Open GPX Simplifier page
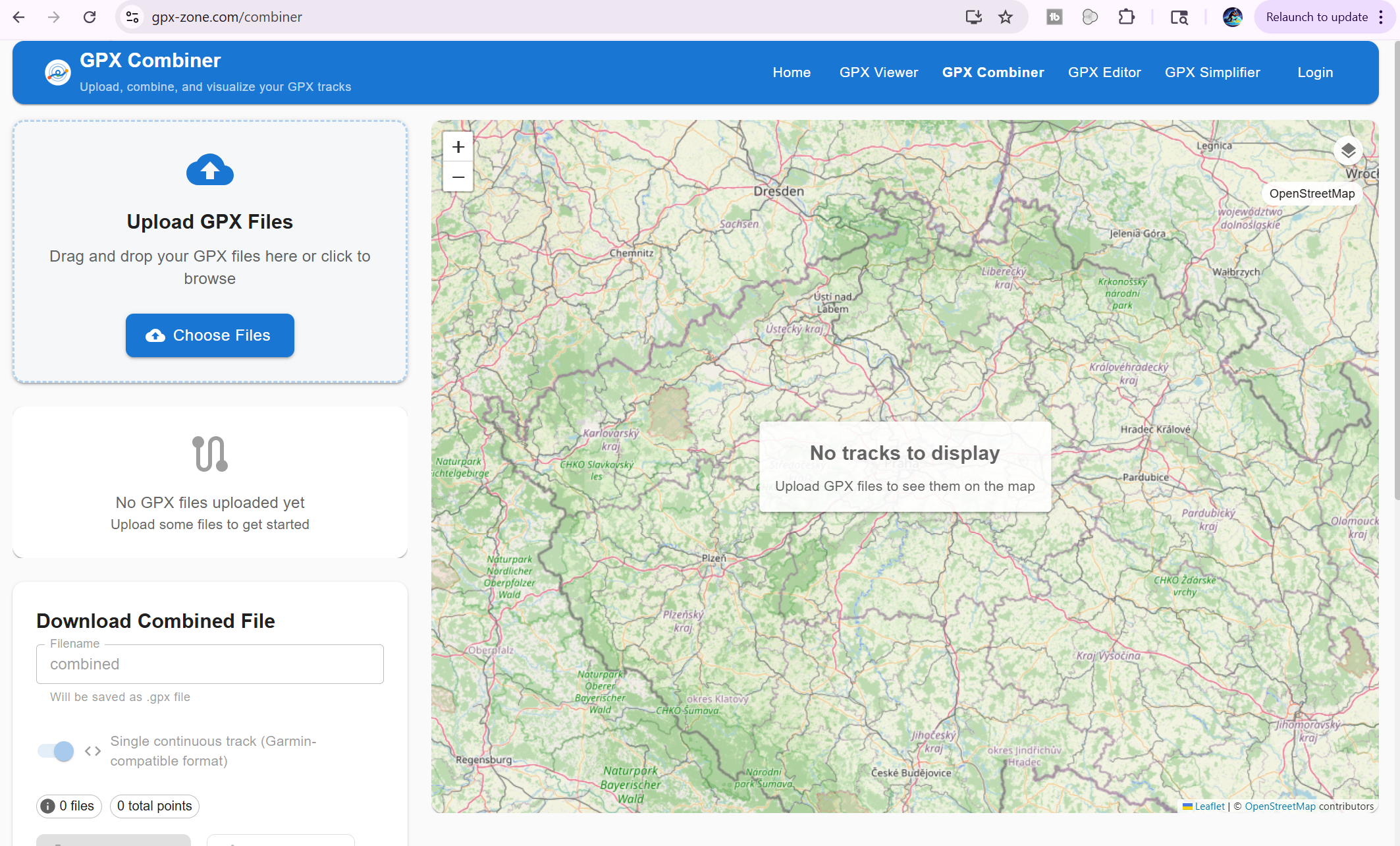The height and width of the screenshot is (846, 1400). (1212, 72)
